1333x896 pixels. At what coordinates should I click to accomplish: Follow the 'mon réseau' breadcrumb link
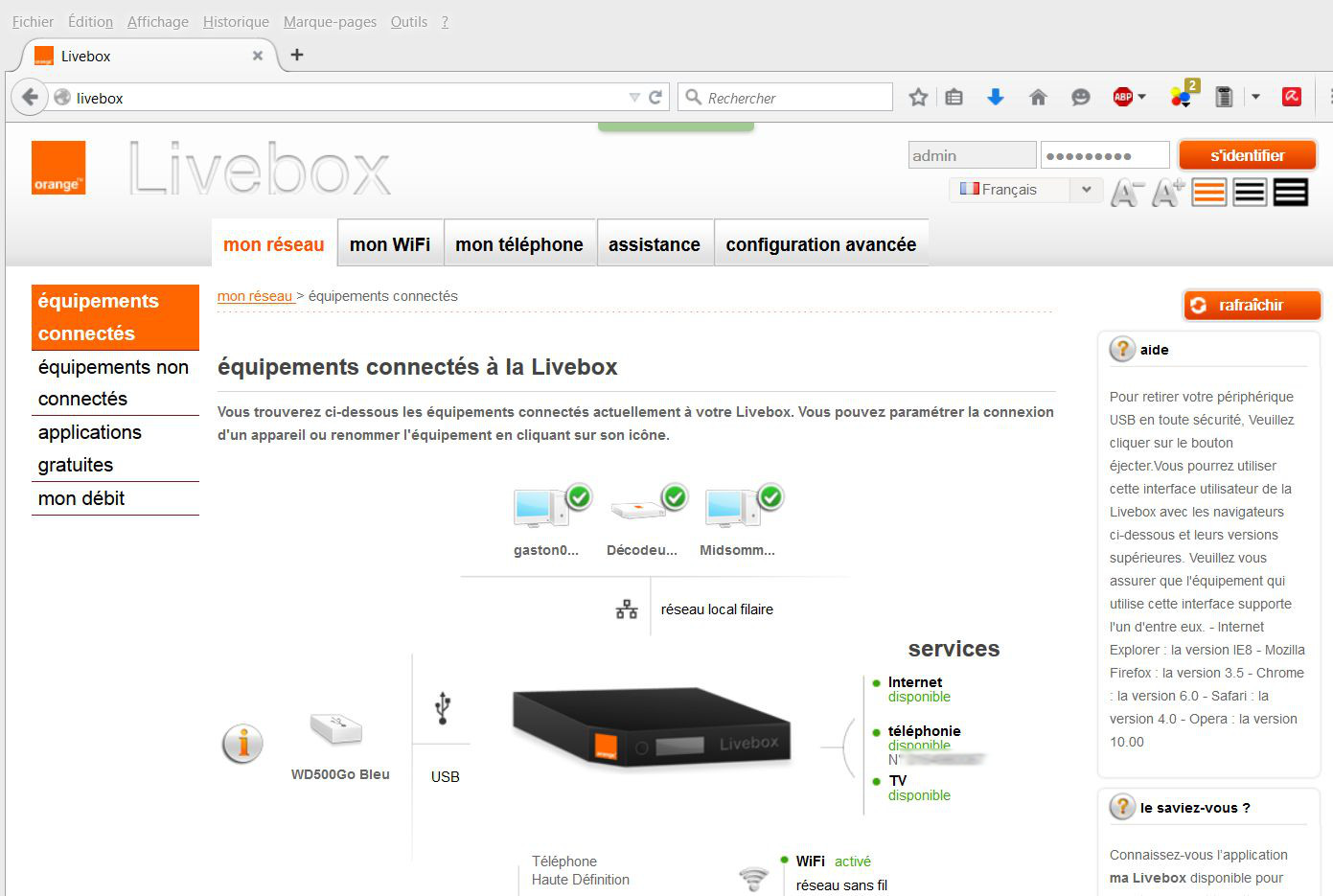coord(255,296)
